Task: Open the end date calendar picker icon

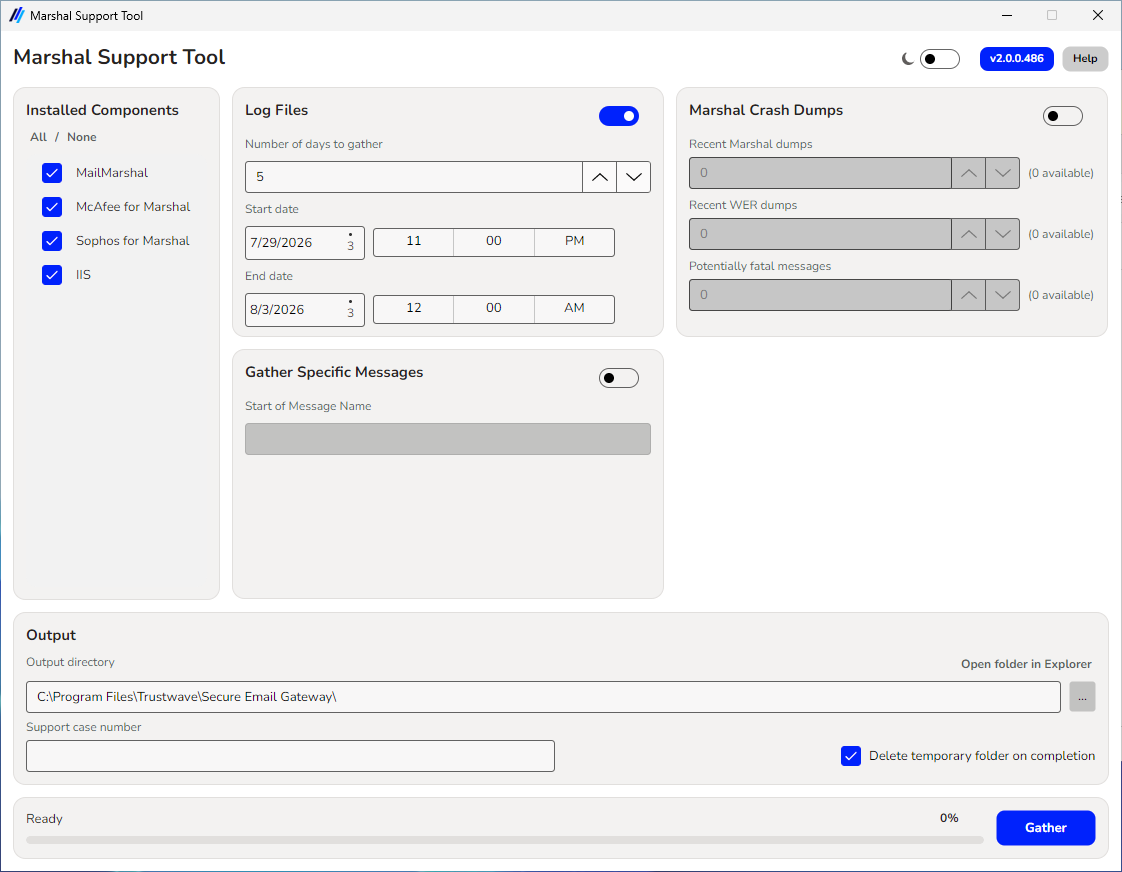Action: (351, 309)
